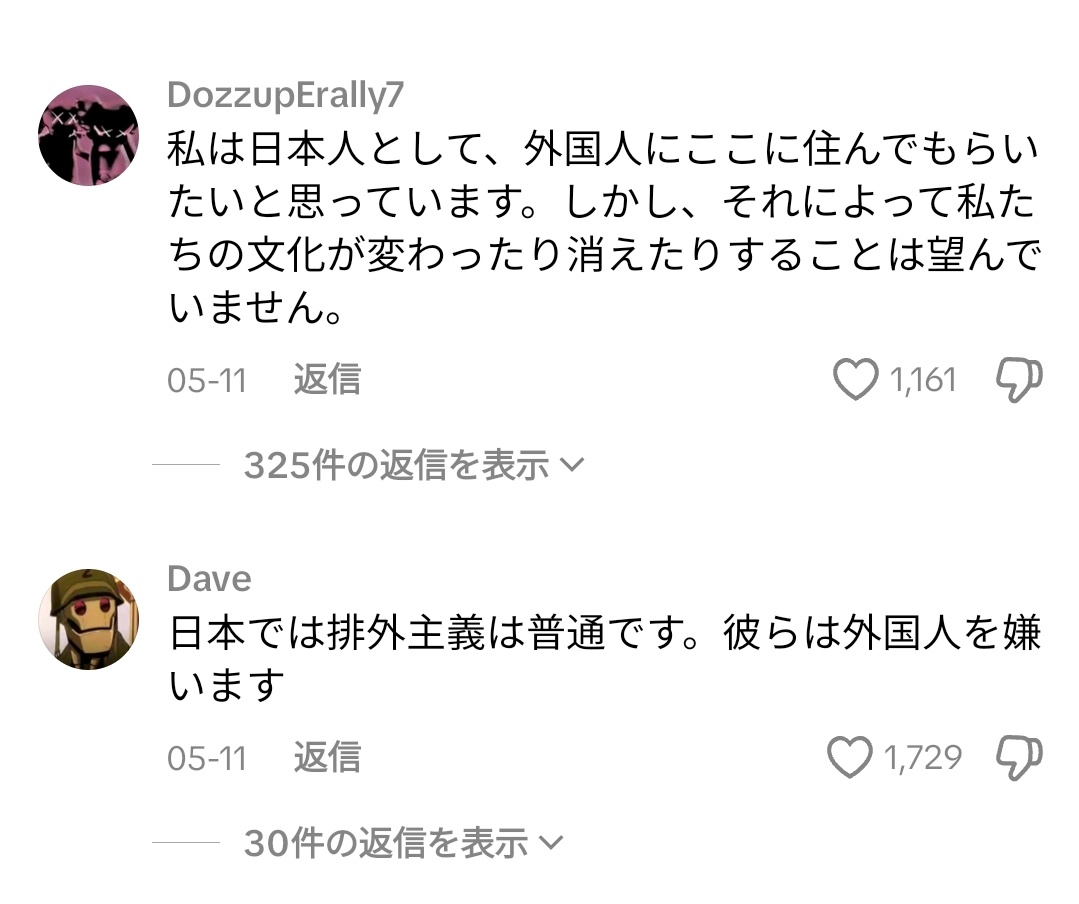Reply to Dave's comment using 返信

(x=326, y=757)
